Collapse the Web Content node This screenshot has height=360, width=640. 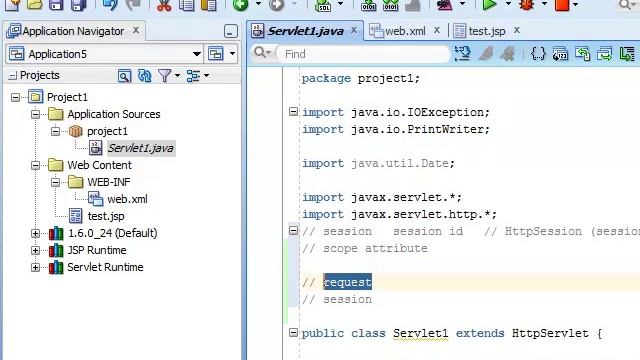tap(36, 165)
